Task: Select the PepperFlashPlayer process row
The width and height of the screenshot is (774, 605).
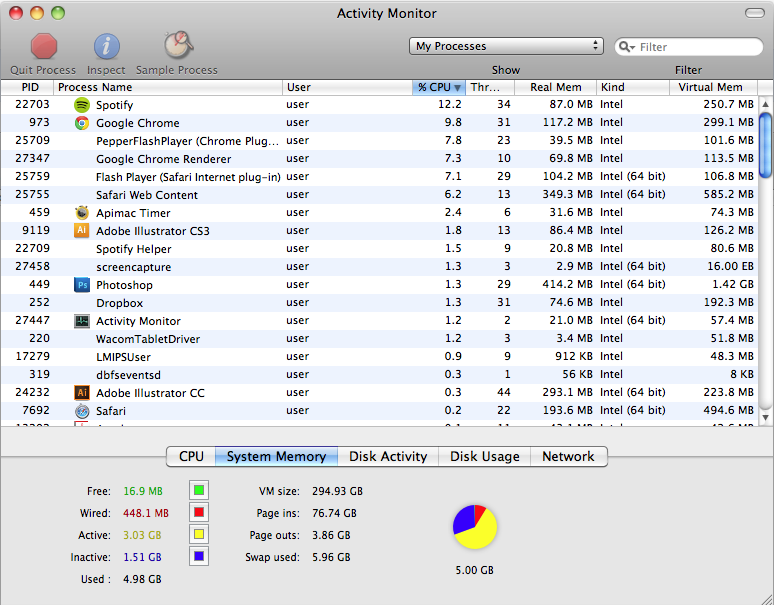Action: 379,141
